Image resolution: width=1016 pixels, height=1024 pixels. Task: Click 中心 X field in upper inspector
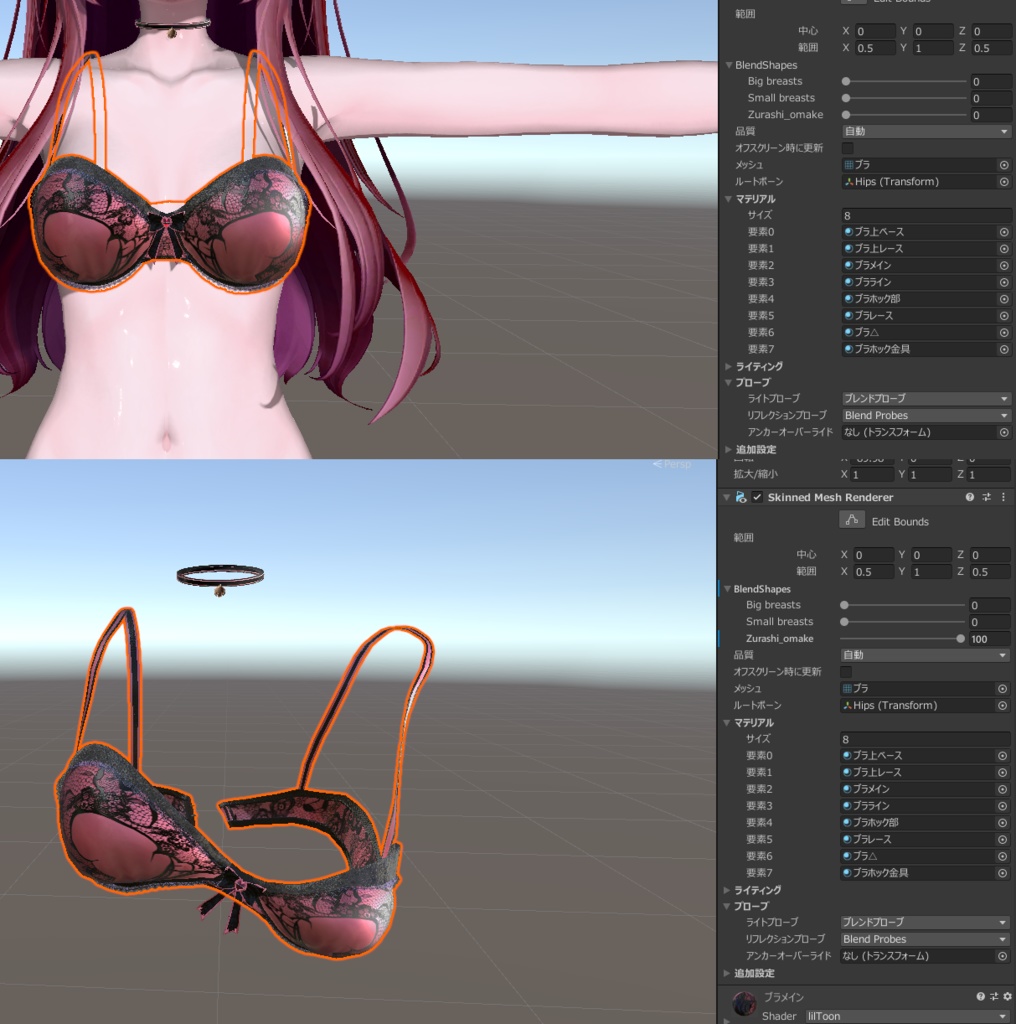(x=875, y=31)
